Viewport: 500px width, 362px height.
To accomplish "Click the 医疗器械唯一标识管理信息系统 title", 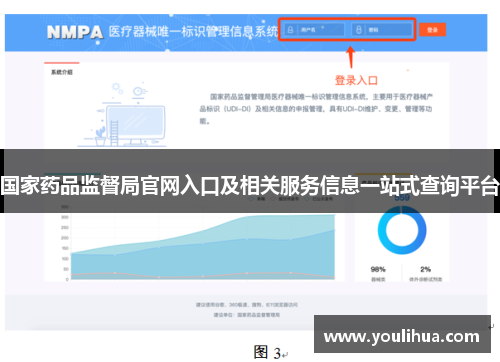I will point(193,32).
